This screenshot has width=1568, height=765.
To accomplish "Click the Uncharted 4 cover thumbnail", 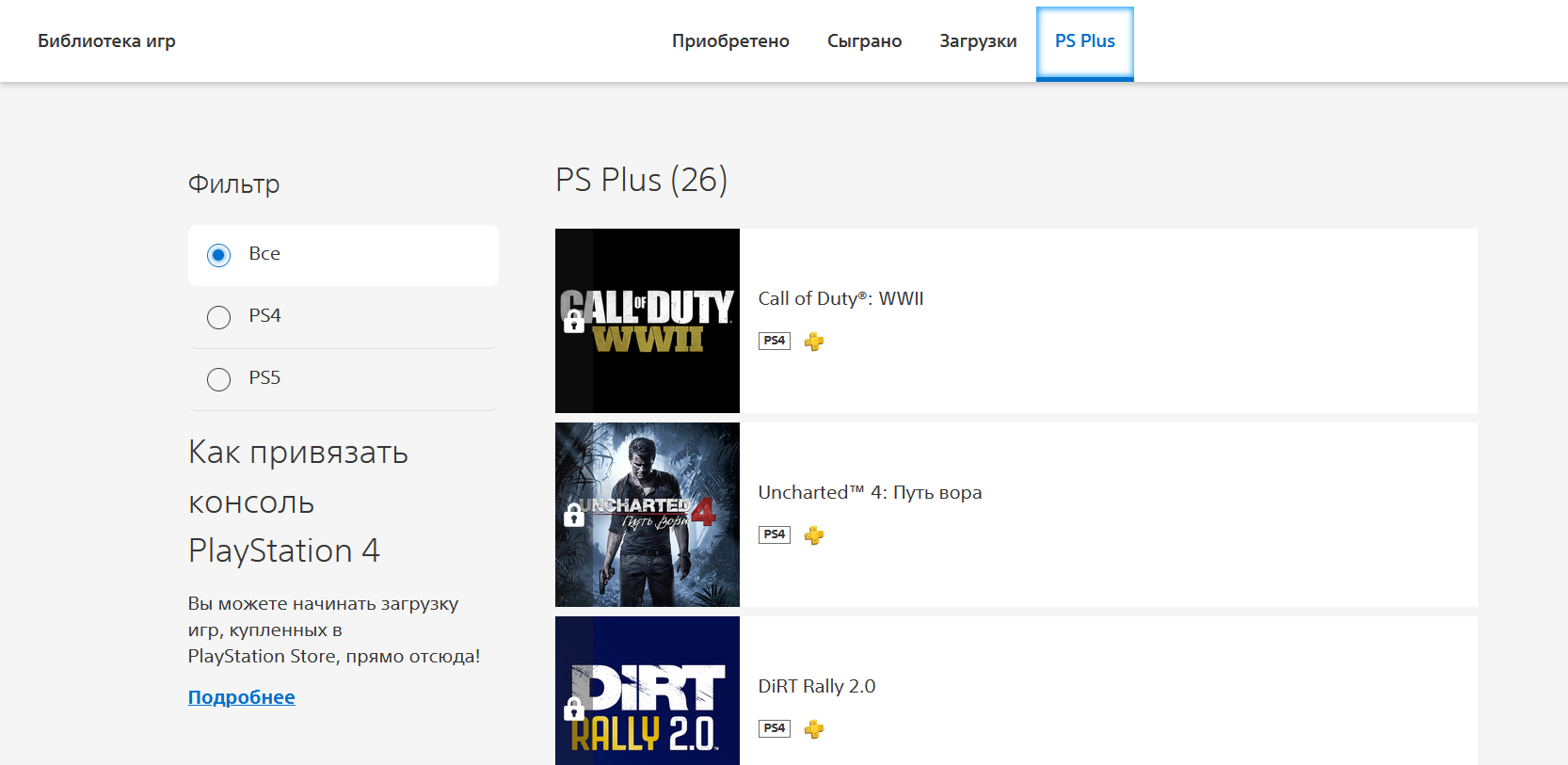I will [648, 515].
